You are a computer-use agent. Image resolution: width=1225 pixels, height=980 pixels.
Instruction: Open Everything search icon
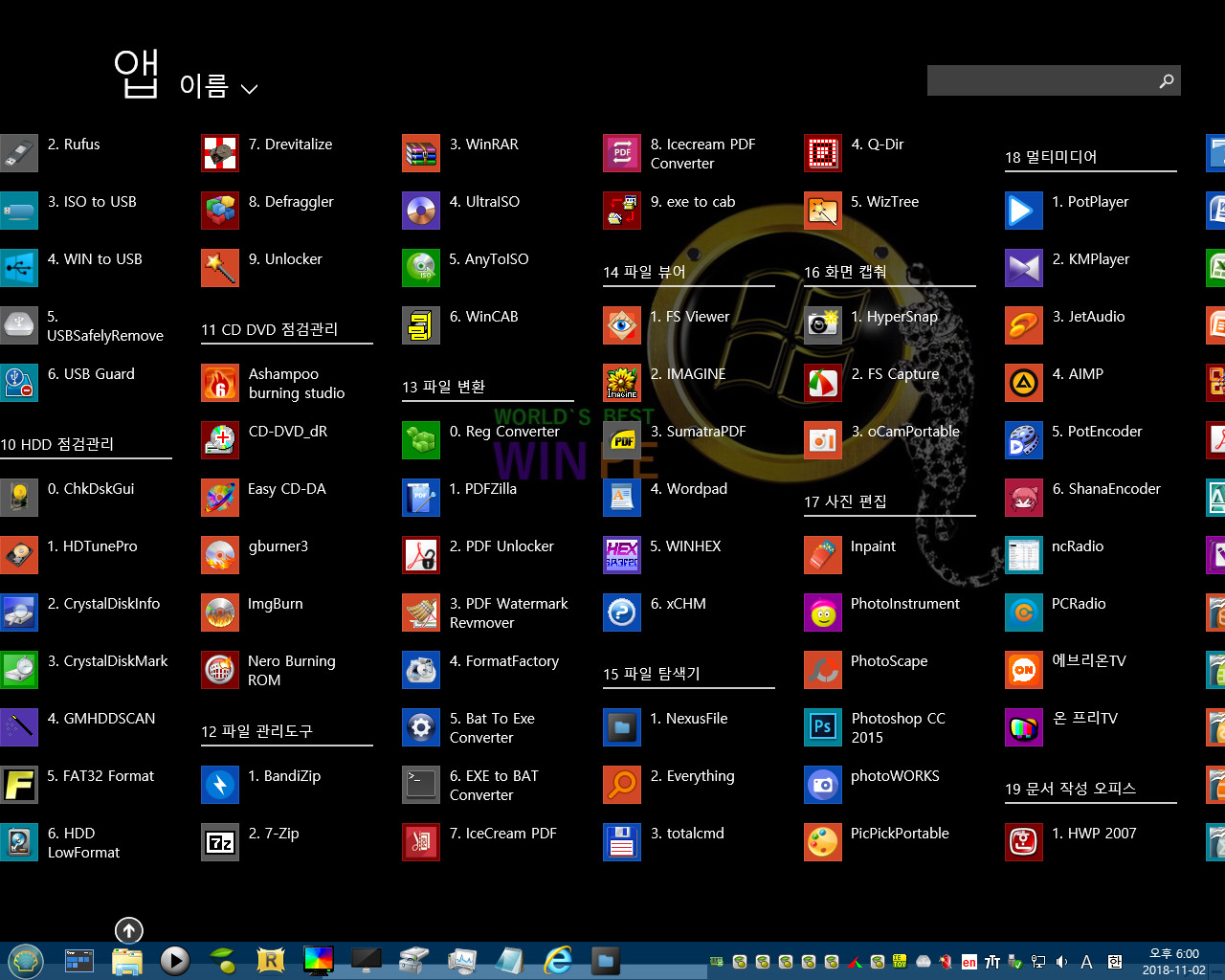pos(622,785)
